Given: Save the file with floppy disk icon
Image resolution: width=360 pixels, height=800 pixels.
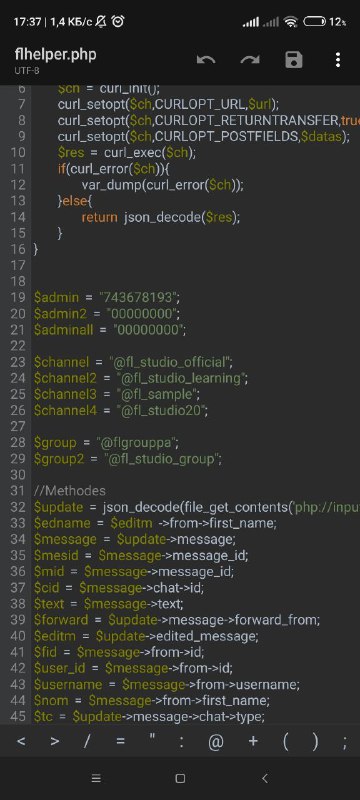Looking at the screenshot, I should point(294,60).
